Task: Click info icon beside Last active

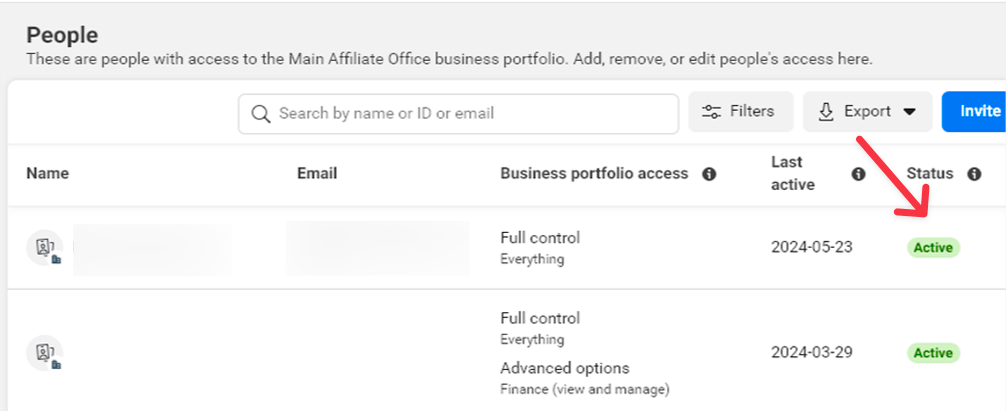Action: pyautogui.click(x=858, y=174)
